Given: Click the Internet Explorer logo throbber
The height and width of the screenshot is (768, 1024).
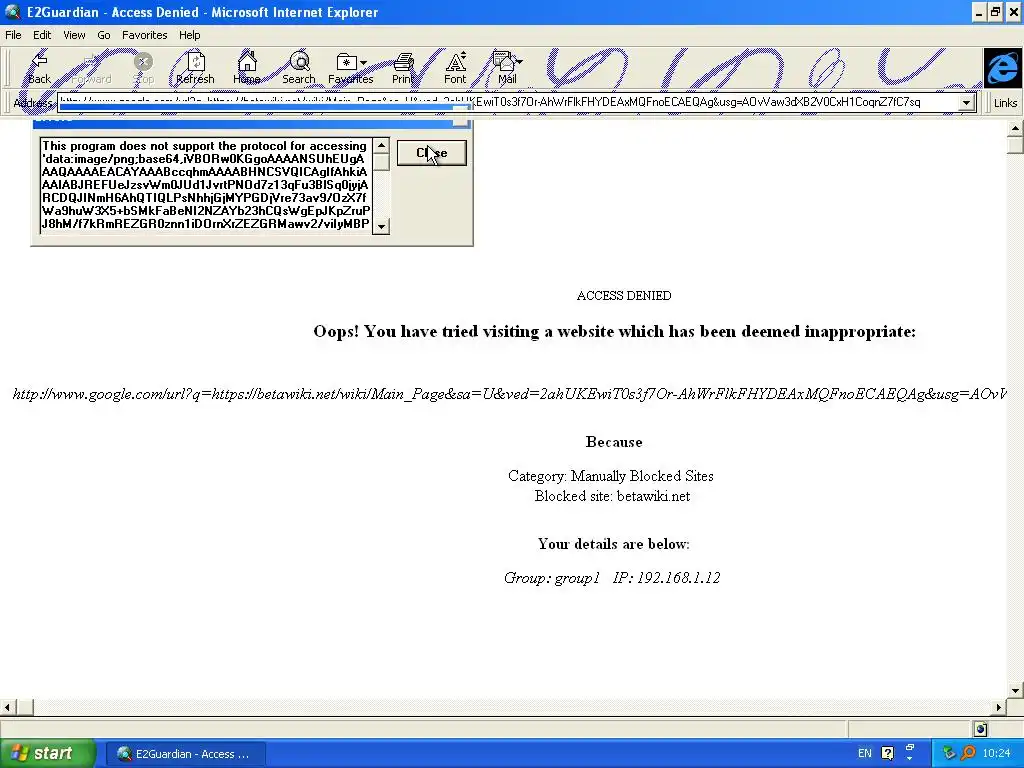Looking at the screenshot, I should [1002, 67].
